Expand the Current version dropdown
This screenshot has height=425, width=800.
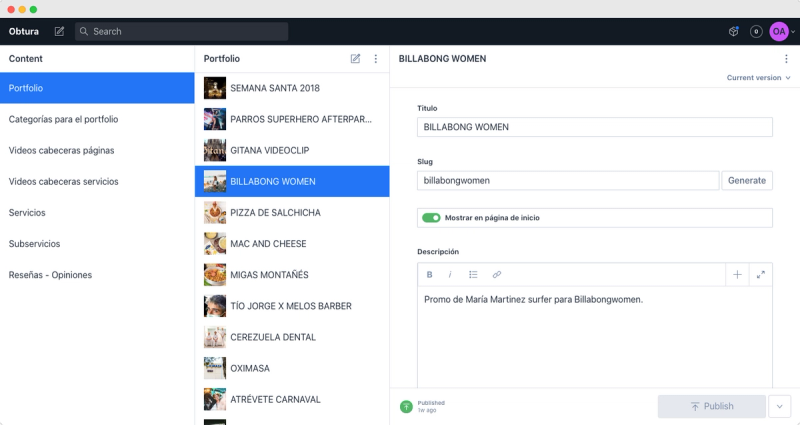(x=759, y=78)
